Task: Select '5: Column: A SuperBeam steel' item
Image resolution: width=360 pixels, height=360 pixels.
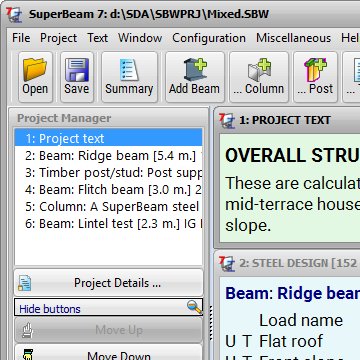Action: click(108, 207)
